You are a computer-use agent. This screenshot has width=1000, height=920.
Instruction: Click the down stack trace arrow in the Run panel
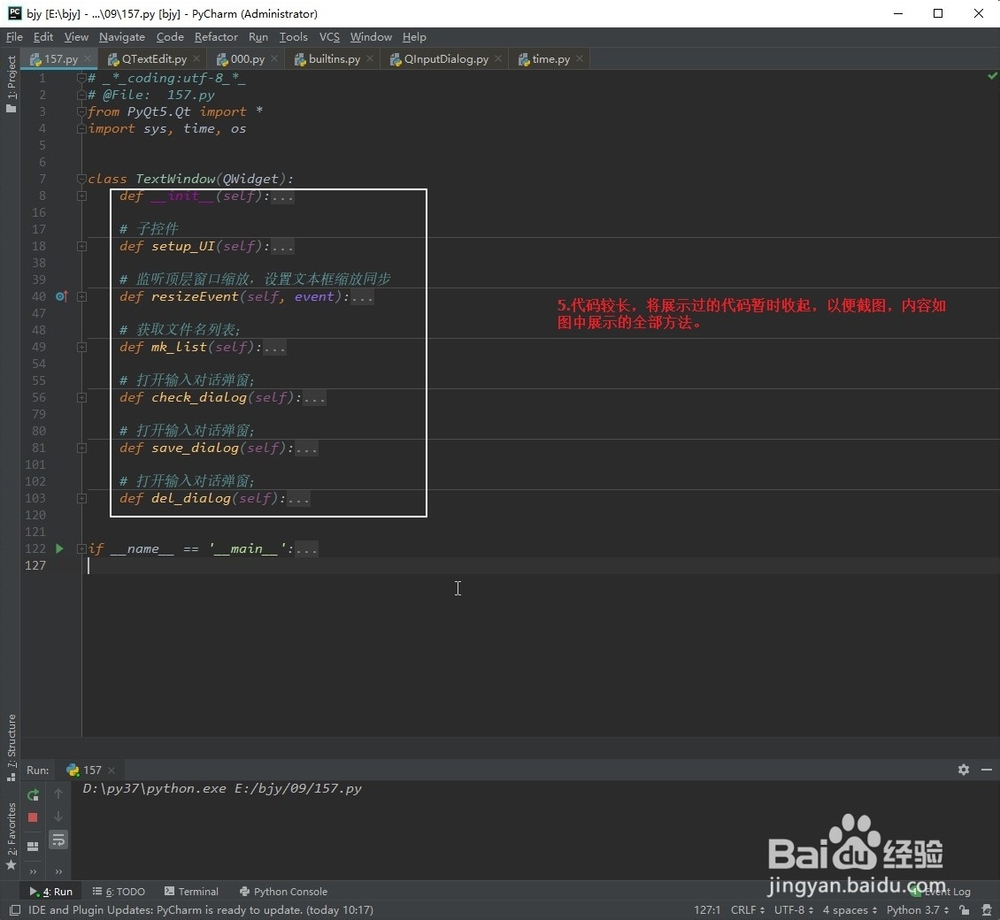pos(58,817)
